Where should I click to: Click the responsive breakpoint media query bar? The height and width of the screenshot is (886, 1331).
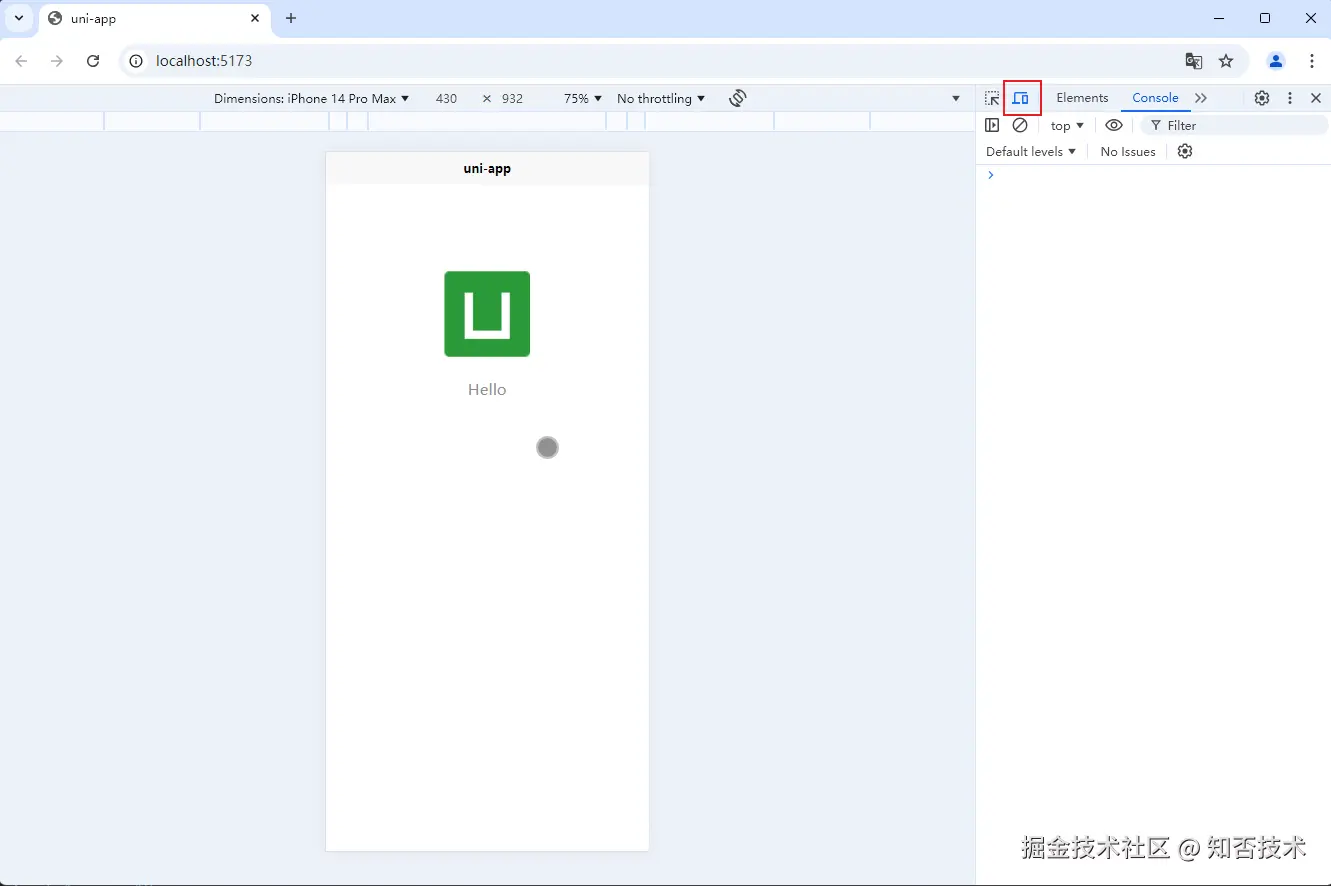click(487, 121)
